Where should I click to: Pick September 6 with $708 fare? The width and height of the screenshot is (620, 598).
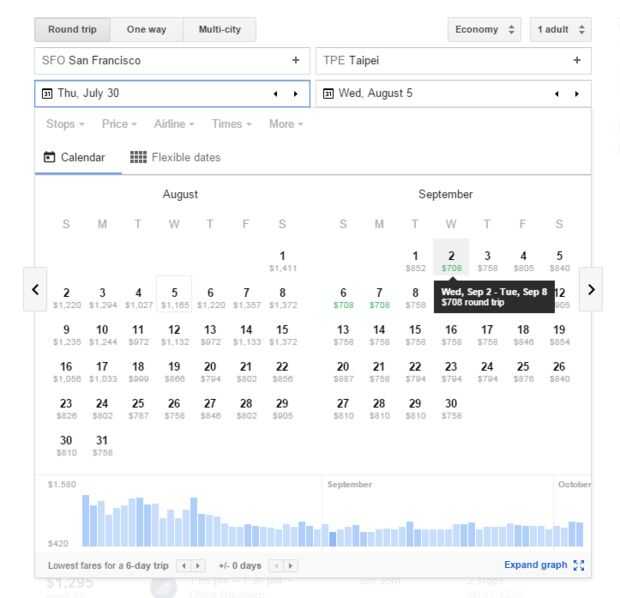[x=343, y=296]
